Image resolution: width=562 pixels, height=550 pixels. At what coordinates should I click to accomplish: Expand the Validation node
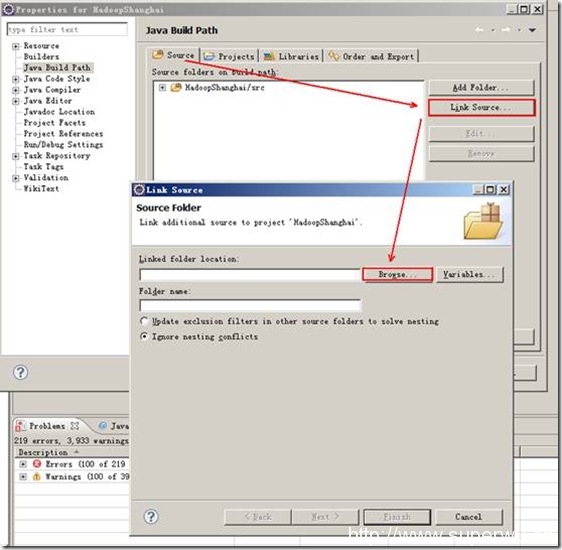click(15, 178)
